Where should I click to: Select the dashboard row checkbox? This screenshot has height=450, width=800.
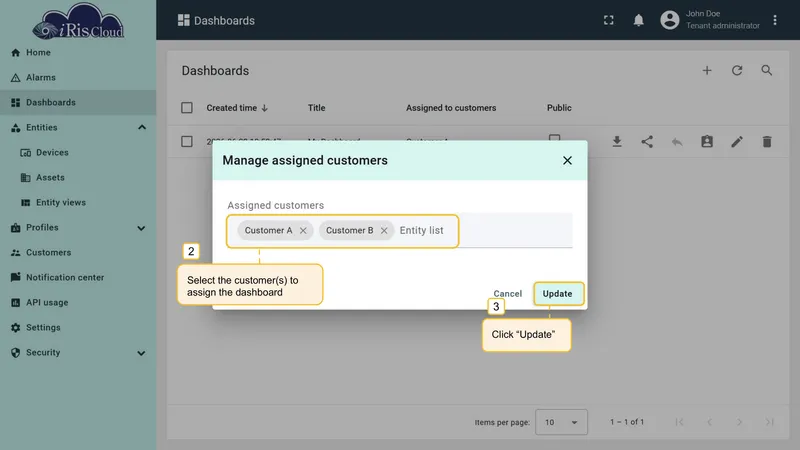click(187, 141)
